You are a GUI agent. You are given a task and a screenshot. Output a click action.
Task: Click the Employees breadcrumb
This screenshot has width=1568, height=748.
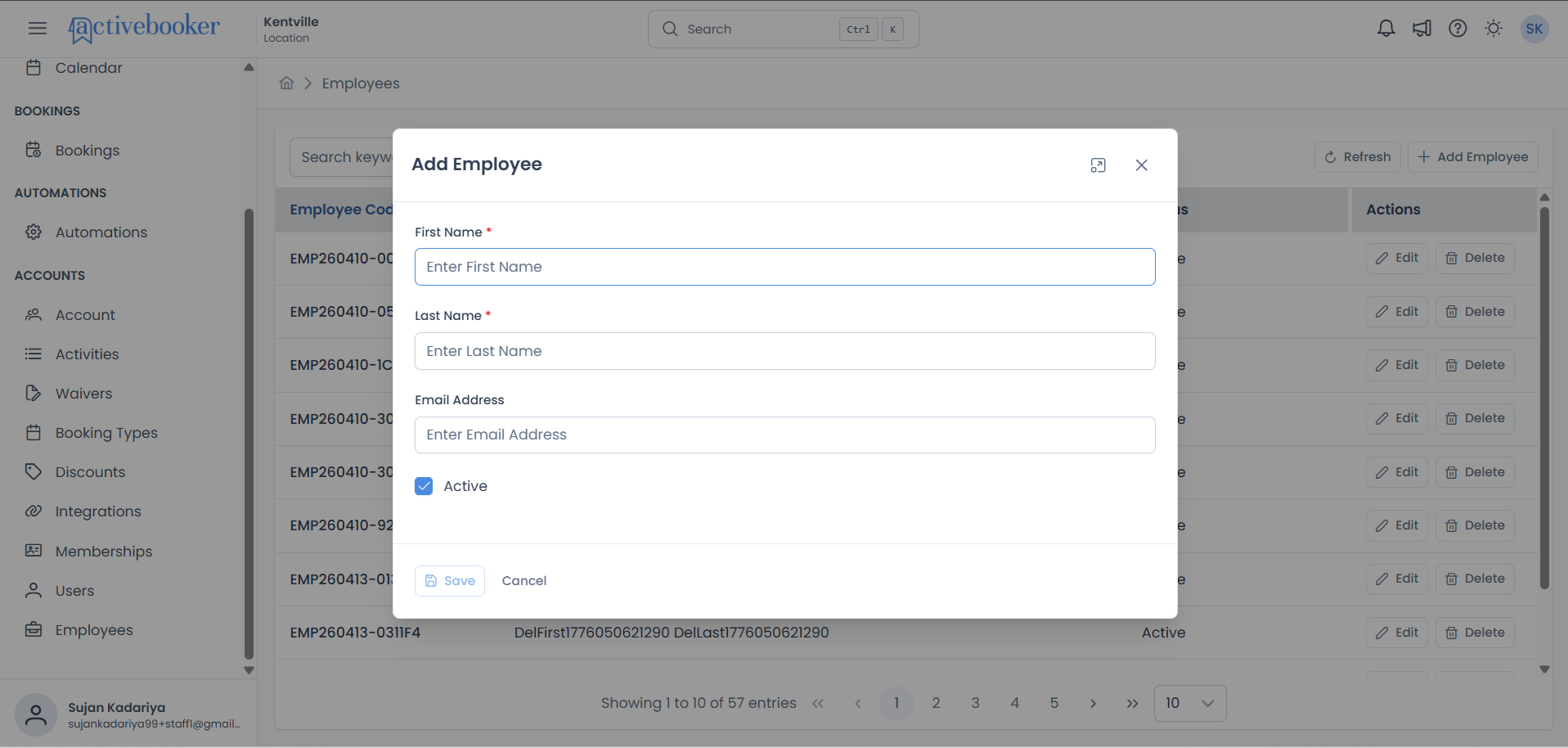[361, 83]
